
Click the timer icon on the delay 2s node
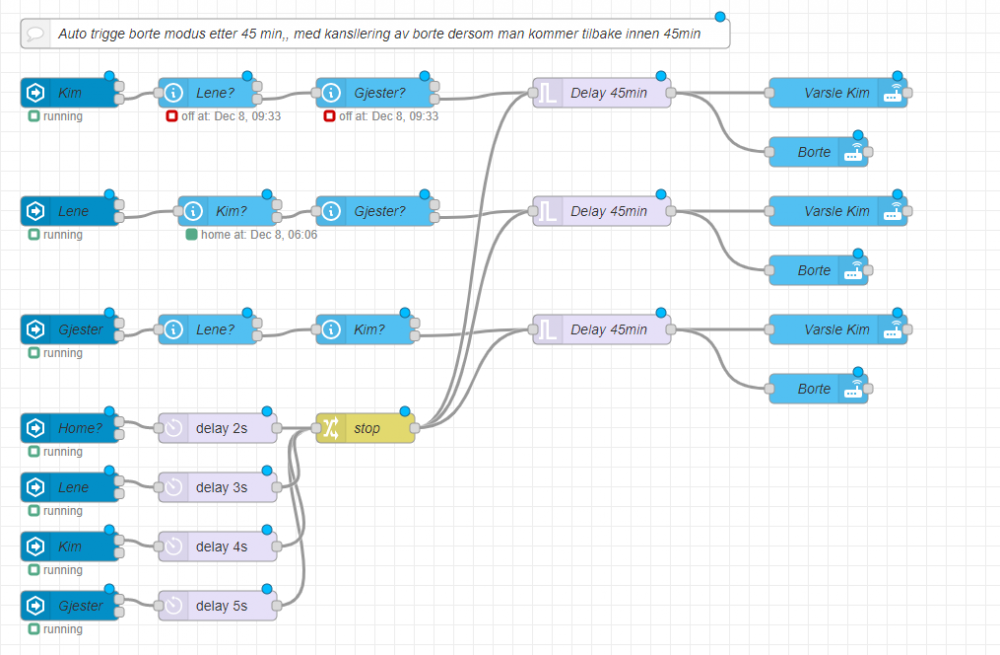click(173, 429)
